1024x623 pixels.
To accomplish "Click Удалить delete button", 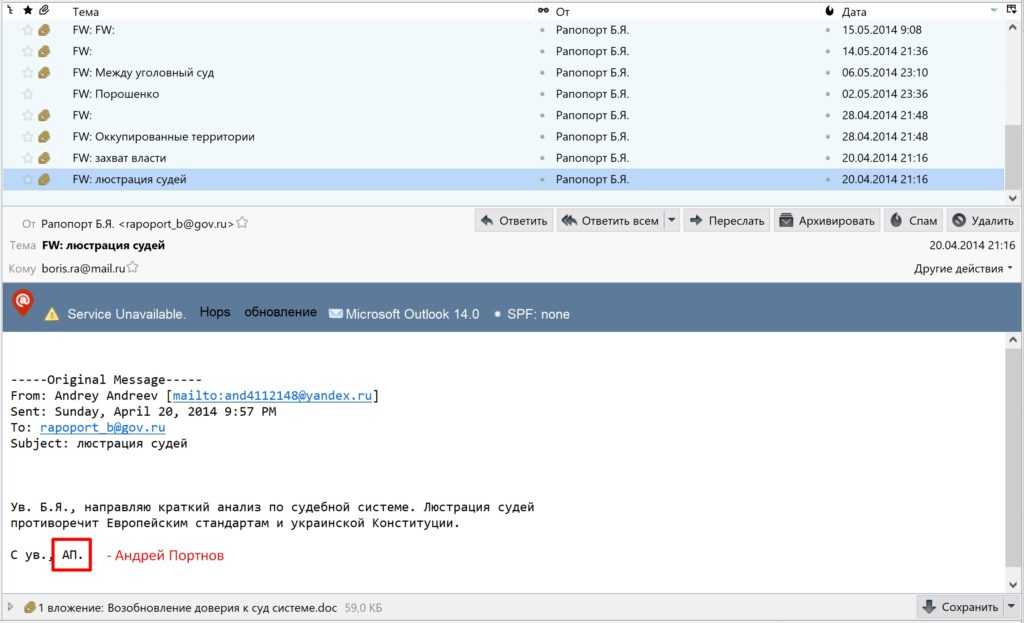I will (x=983, y=221).
